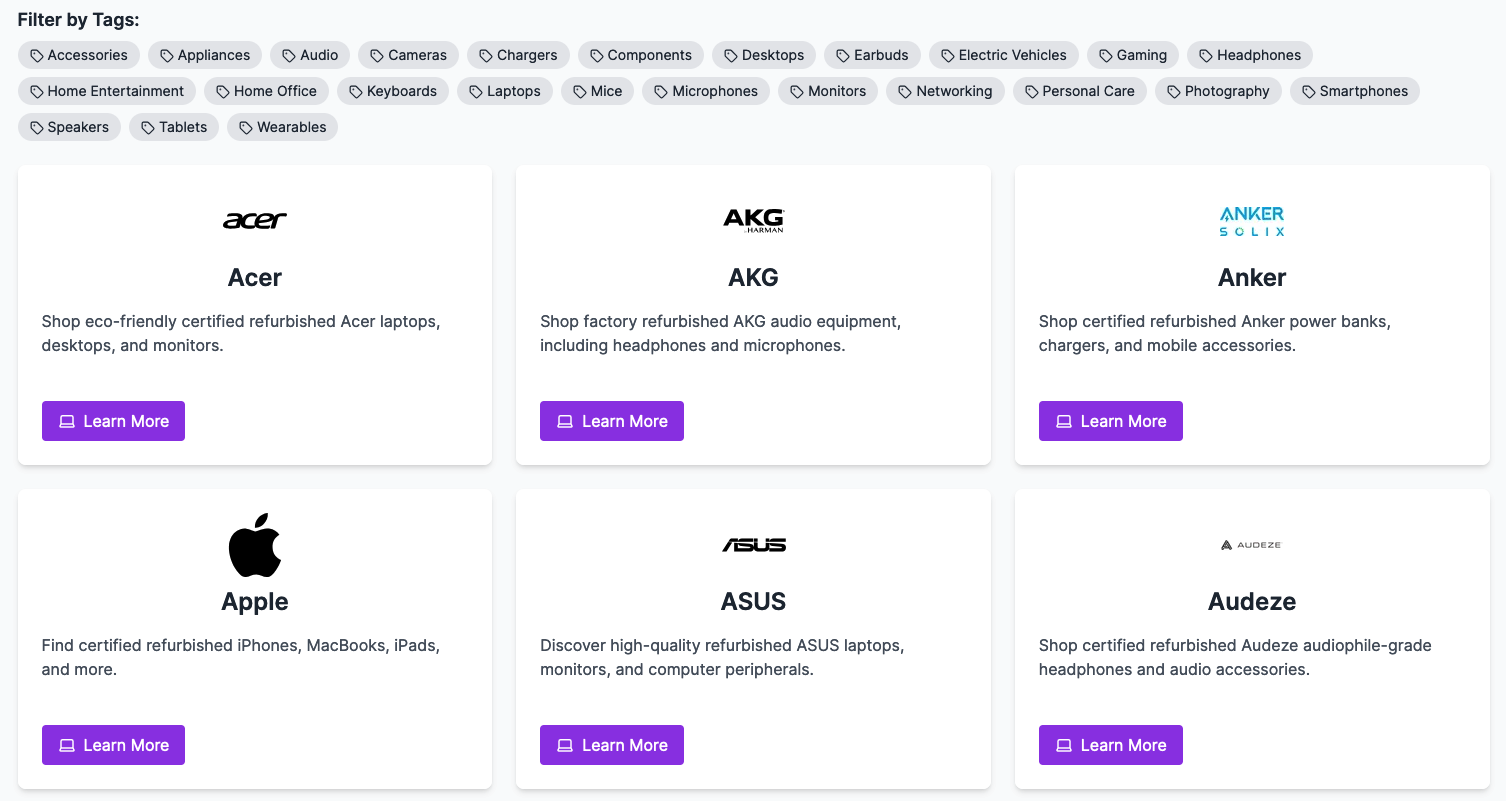Filter by the Appliances tag
This screenshot has width=1506, height=801.
point(205,55)
